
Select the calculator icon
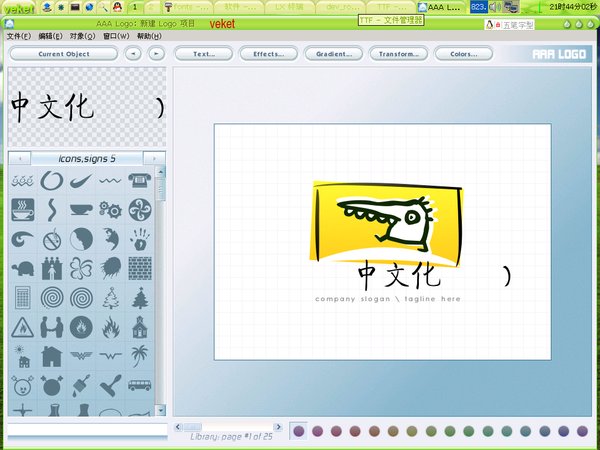point(22,297)
